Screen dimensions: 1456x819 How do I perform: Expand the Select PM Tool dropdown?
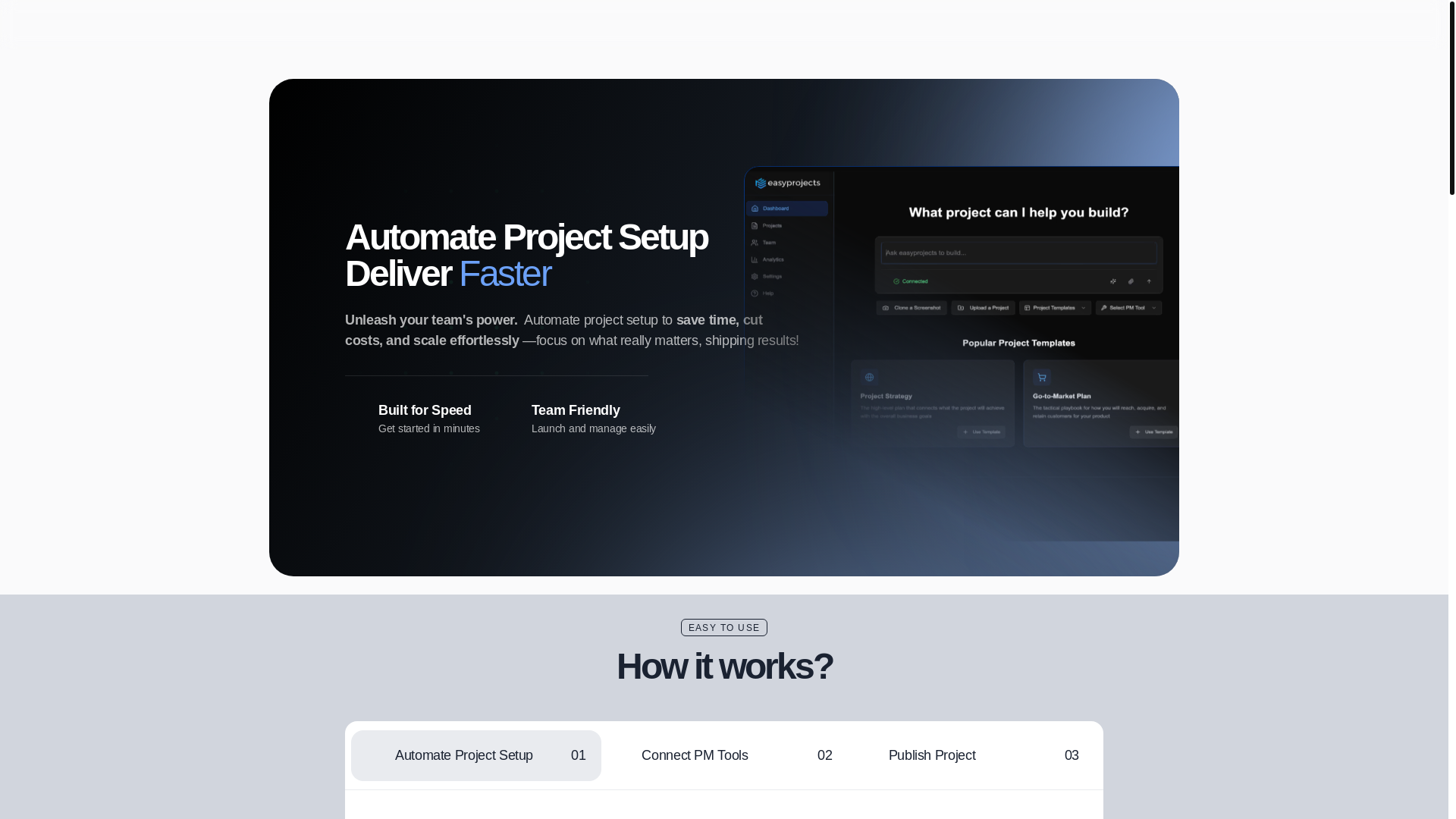tap(1128, 308)
